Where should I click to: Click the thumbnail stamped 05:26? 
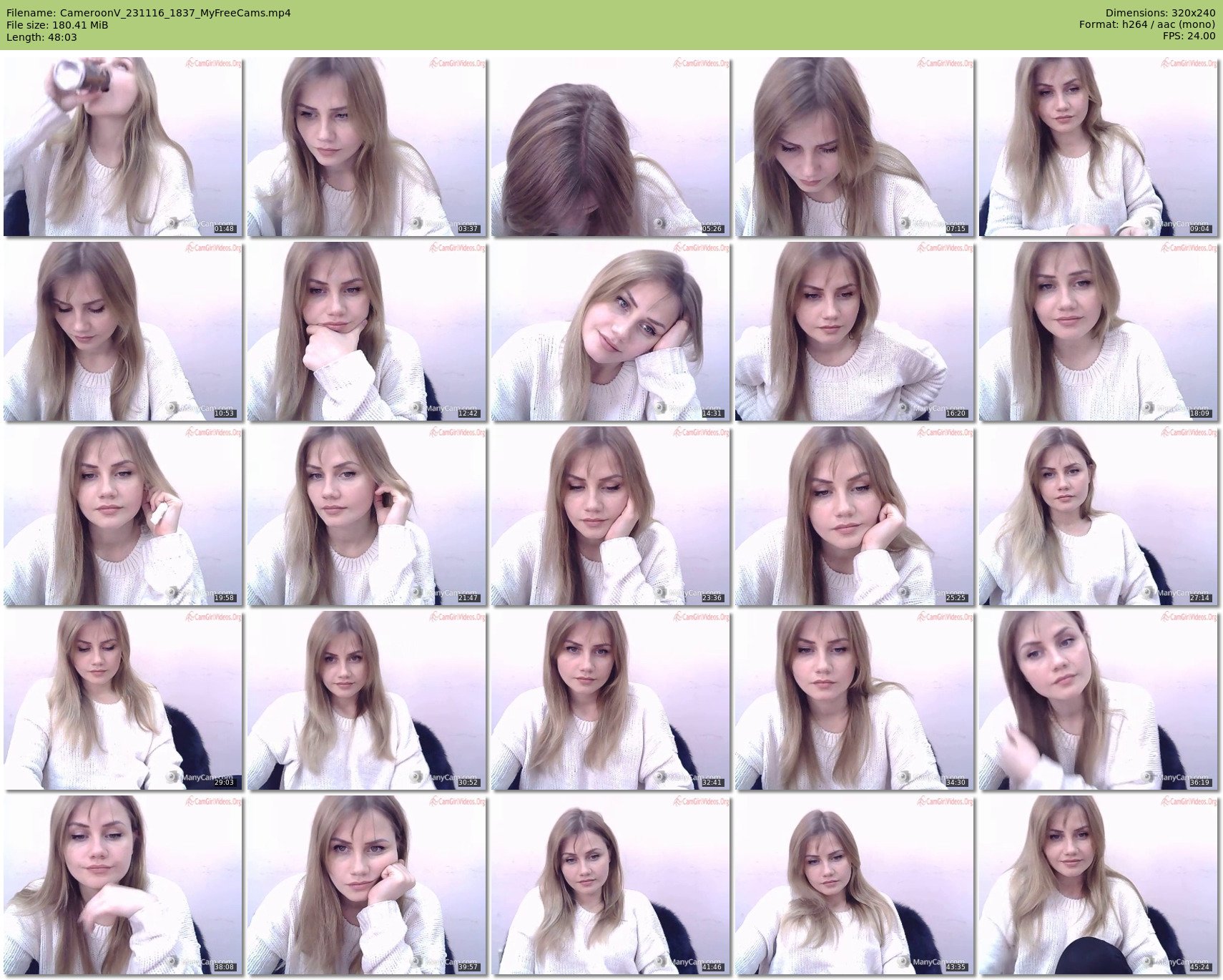(x=610, y=147)
